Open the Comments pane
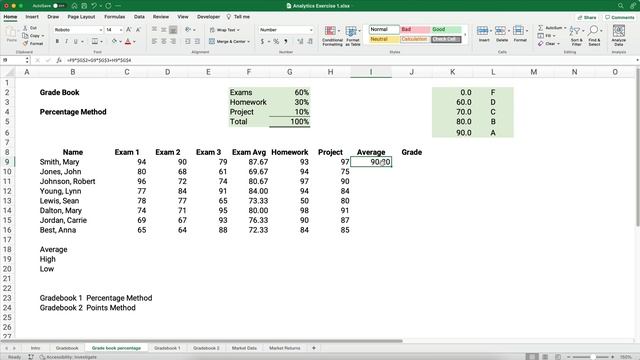The image size is (640, 360). 620,18
